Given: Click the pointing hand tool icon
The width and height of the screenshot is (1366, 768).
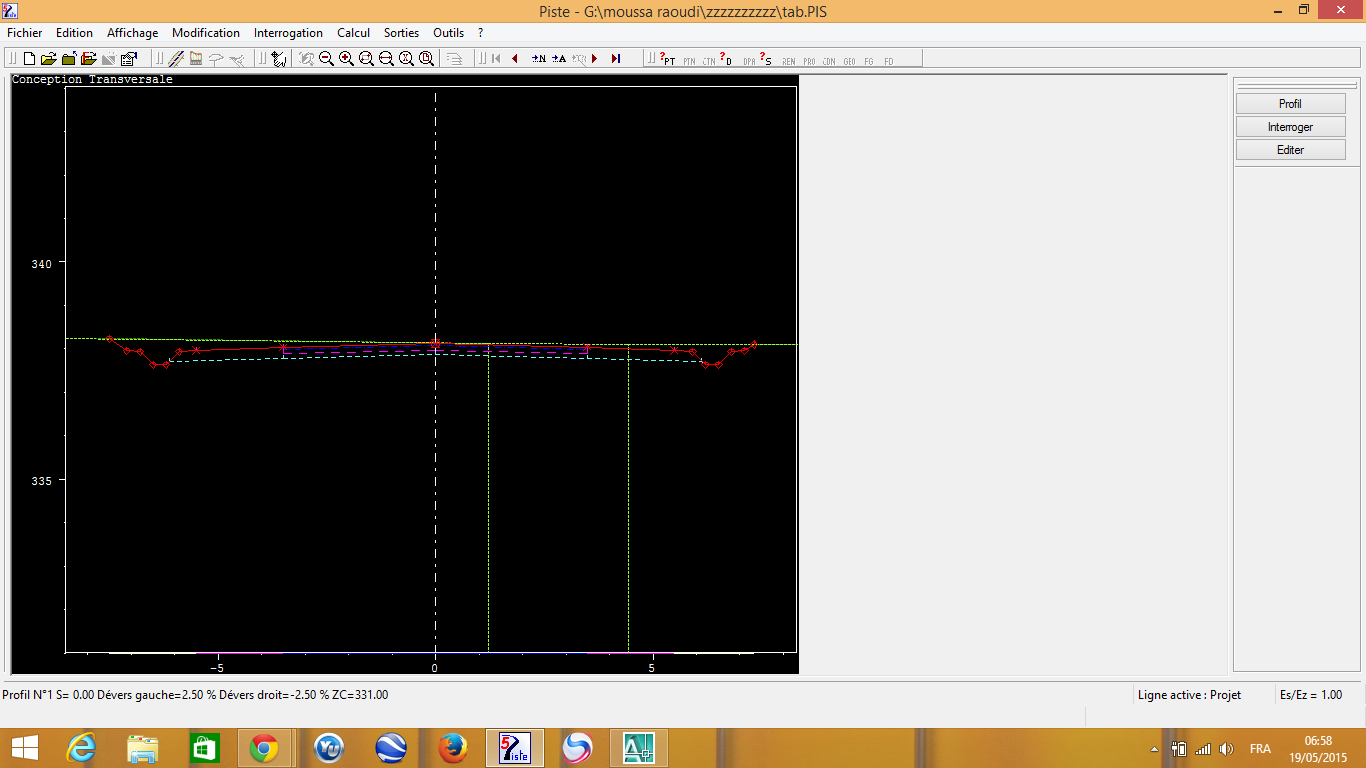Looking at the screenshot, I should 278,59.
